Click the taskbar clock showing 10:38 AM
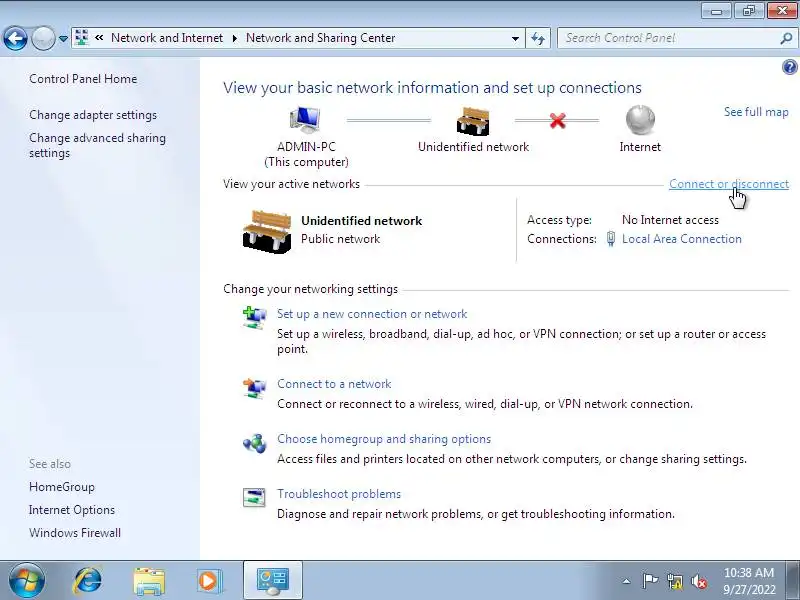The image size is (800, 600). point(748,581)
